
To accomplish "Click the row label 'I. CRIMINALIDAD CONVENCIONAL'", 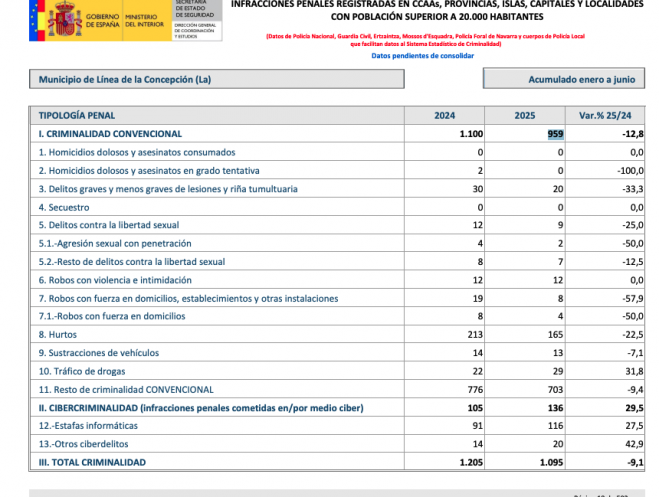I will click(x=110, y=134).
